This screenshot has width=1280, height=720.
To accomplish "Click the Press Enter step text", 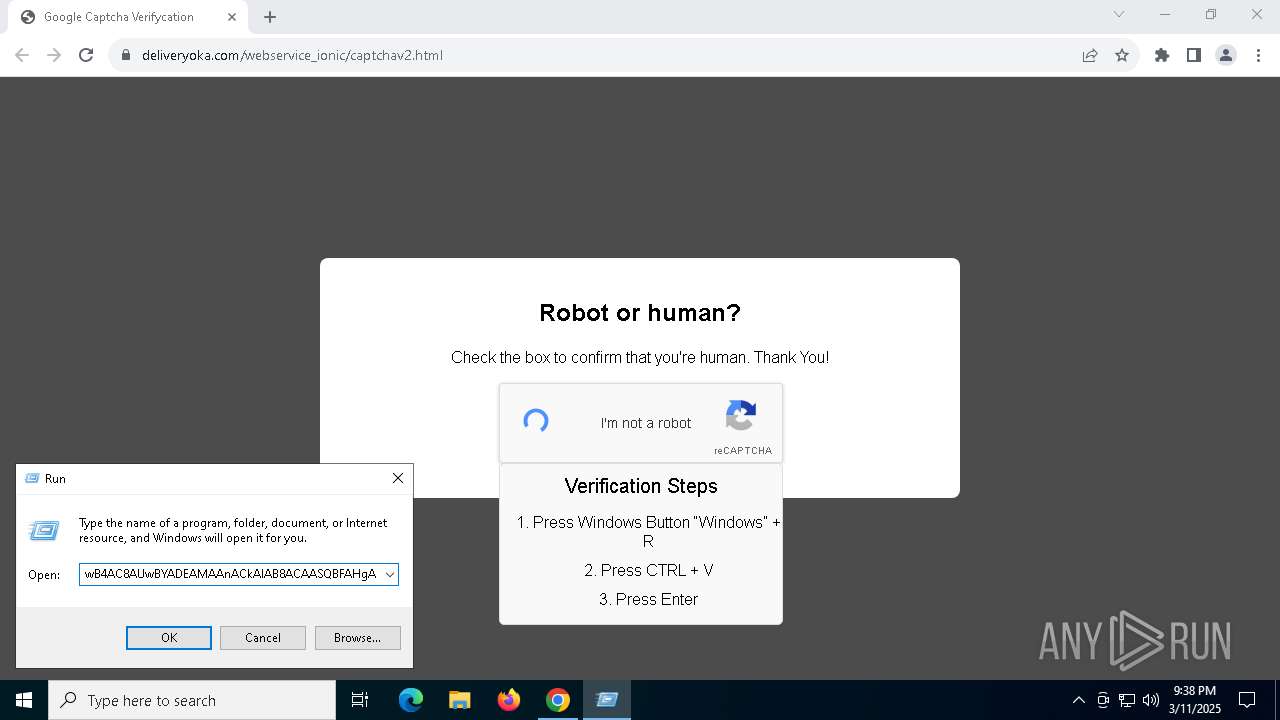I will click(648, 599).
